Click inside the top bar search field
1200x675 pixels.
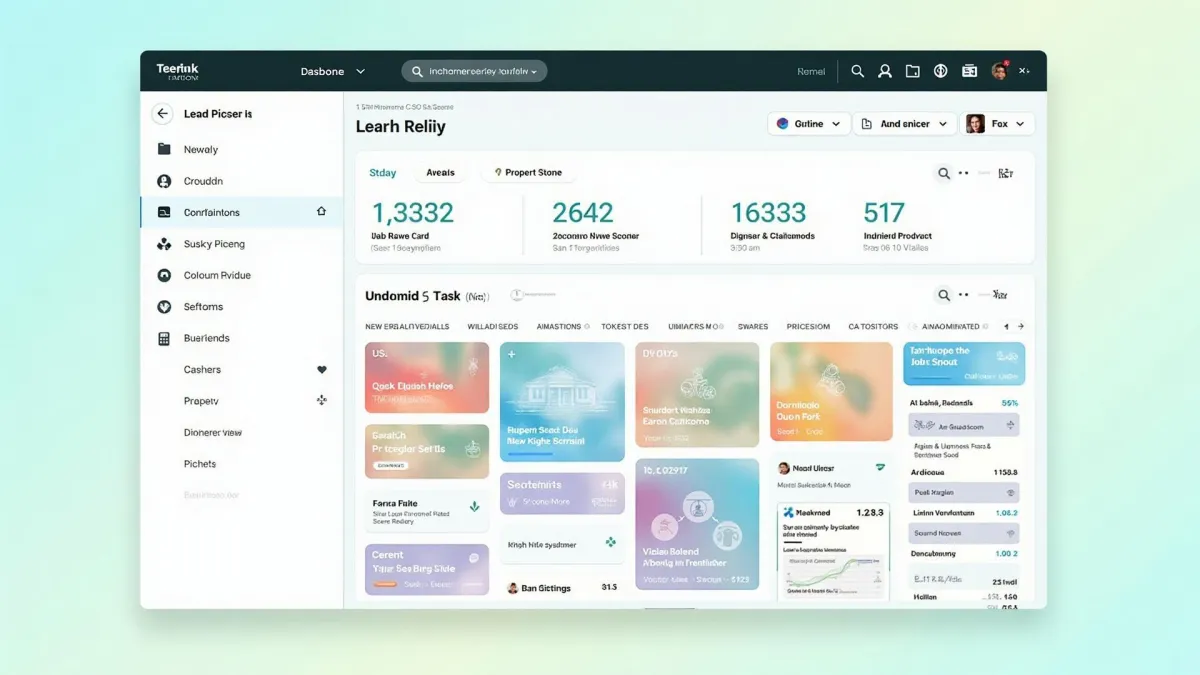(474, 71)
